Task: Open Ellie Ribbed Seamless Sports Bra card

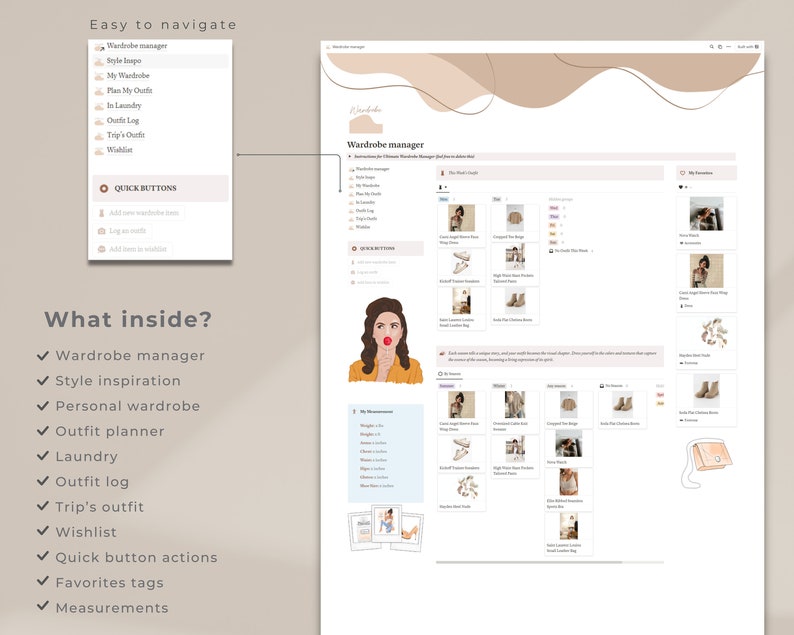Action: [x=569, y=489]
